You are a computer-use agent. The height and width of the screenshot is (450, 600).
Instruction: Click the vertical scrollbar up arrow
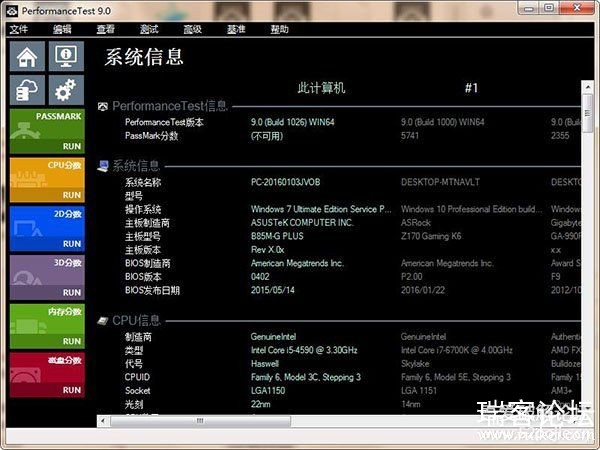(x=588, y=87)
